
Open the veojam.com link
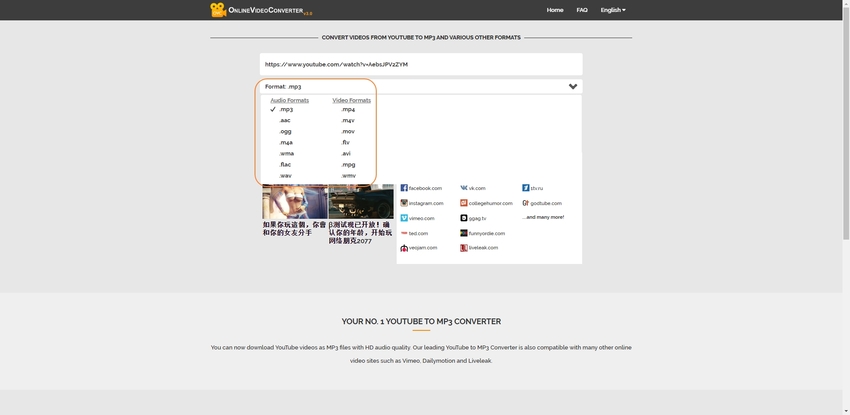(x=423, y=248)
